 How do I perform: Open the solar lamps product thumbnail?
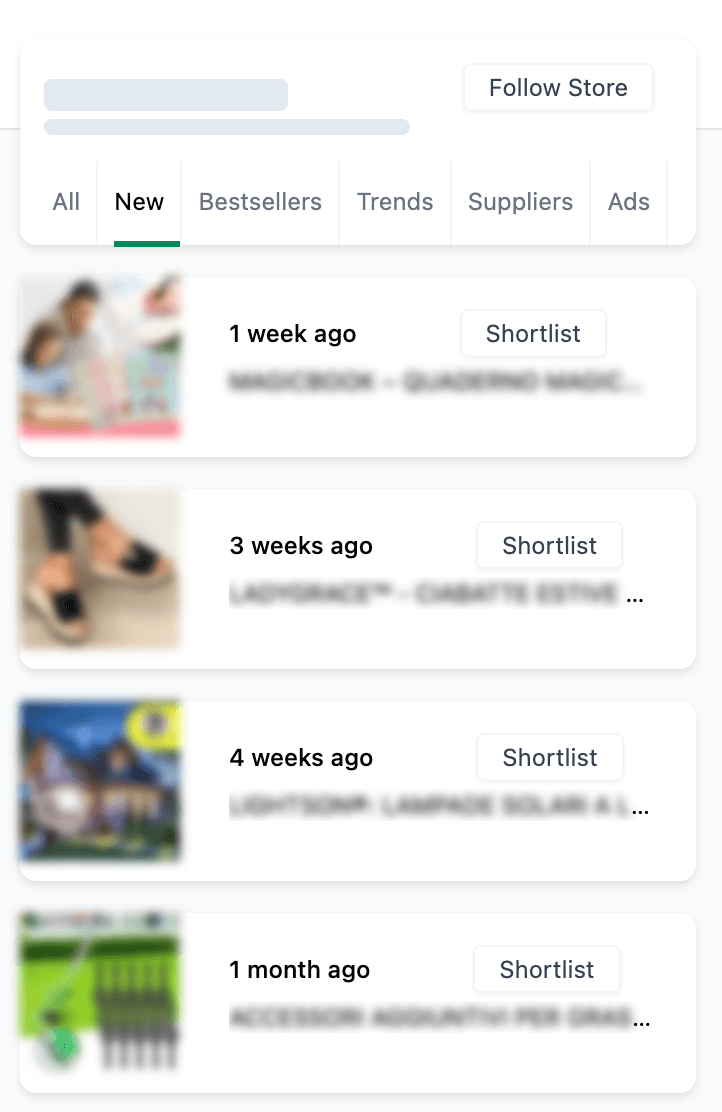(x=100, y=781)
